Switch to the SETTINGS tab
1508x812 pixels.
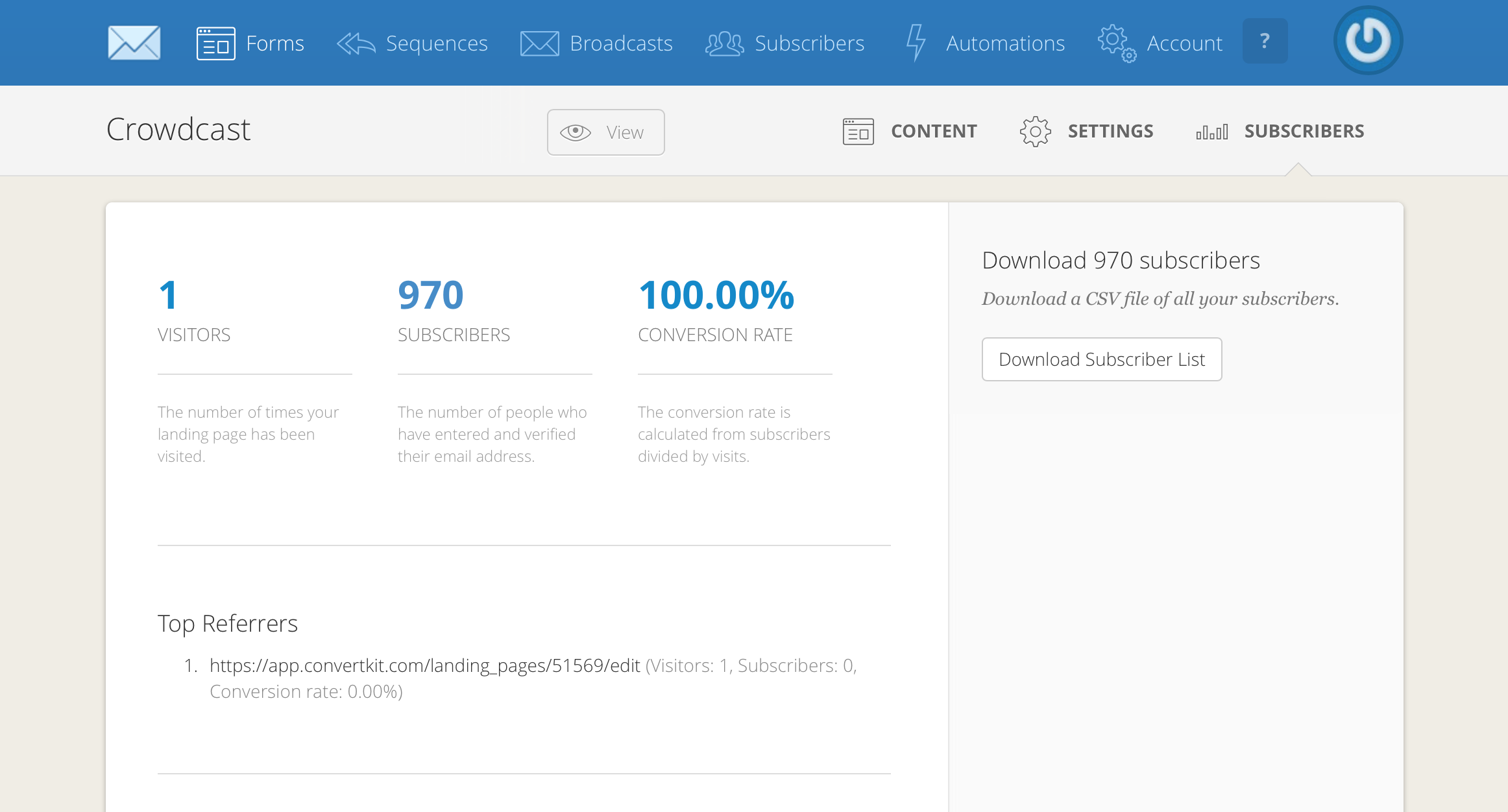[x=1110, y=131]
